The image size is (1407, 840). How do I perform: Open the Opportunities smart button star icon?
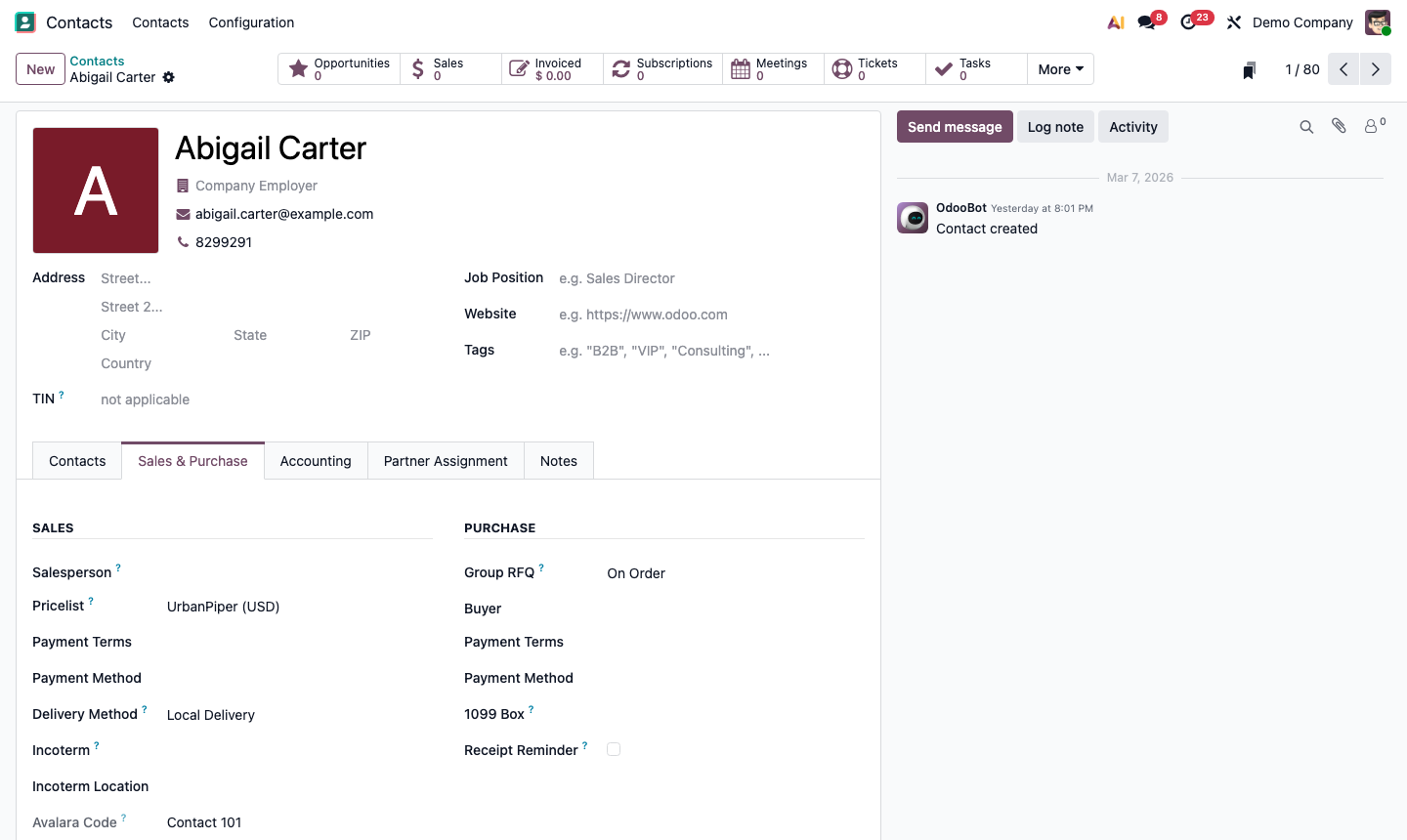[x=299, y=68]
